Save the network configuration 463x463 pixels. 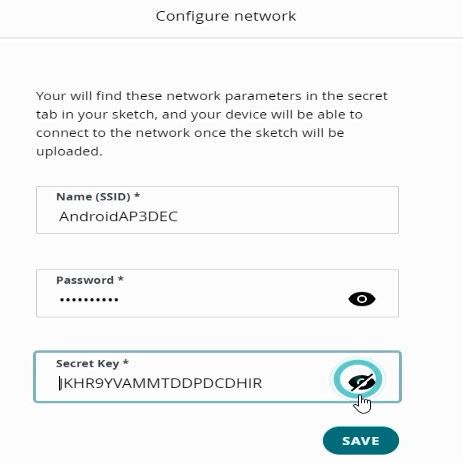(x=361, y=441)
